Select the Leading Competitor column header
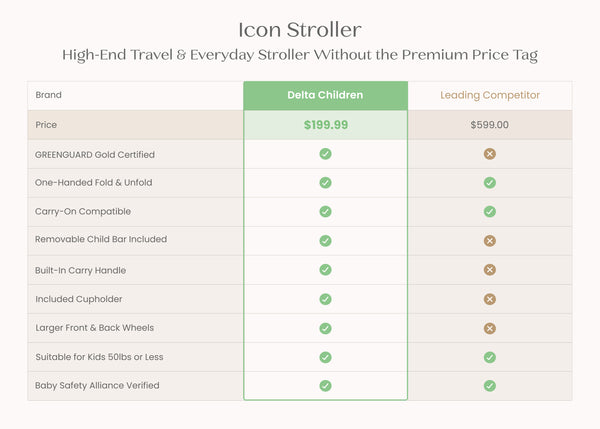This screenshot has width=600, height=429. point(490,95)
